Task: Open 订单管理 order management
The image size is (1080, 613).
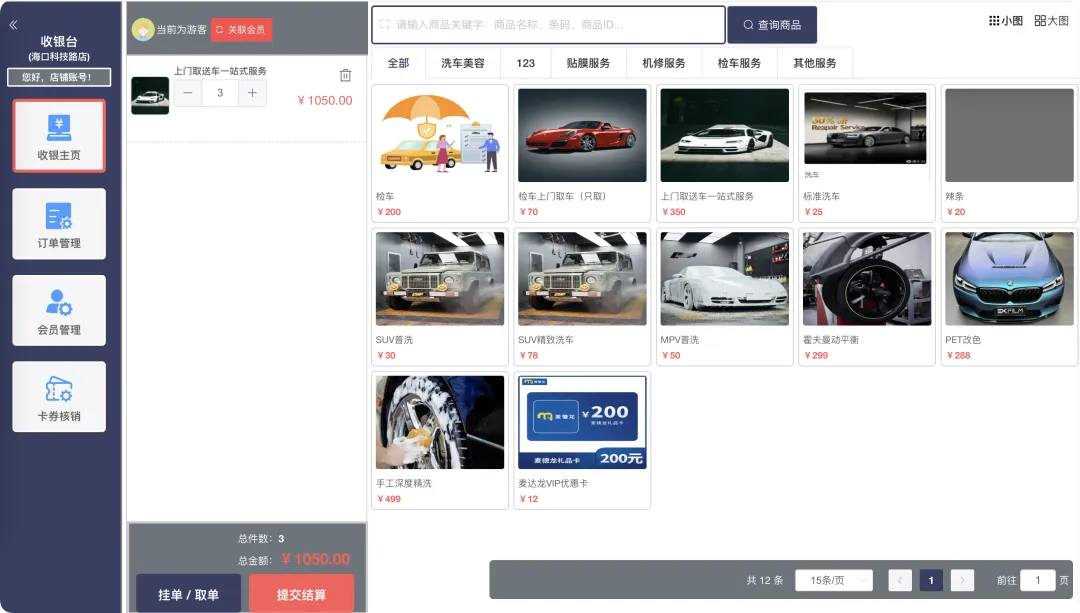Action: point(59,224)
